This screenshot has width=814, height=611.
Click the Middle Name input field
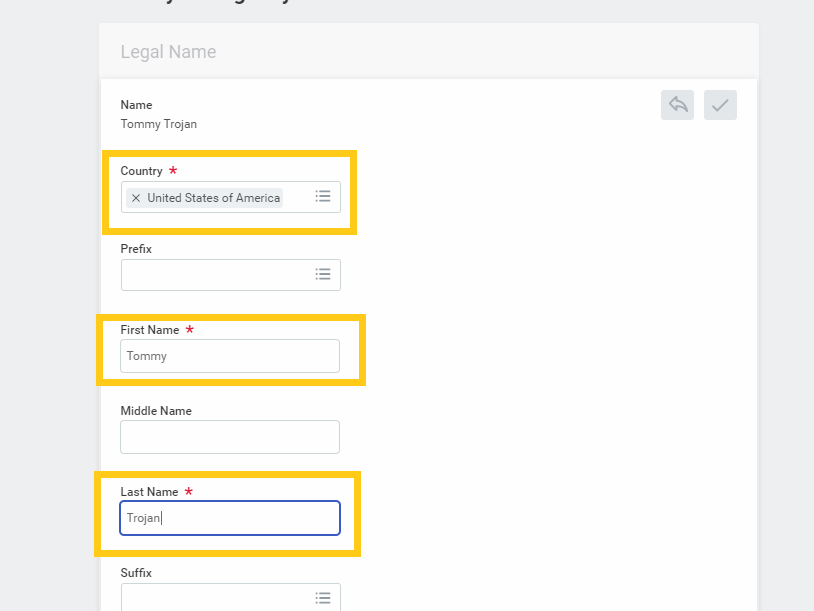(230, 437)
